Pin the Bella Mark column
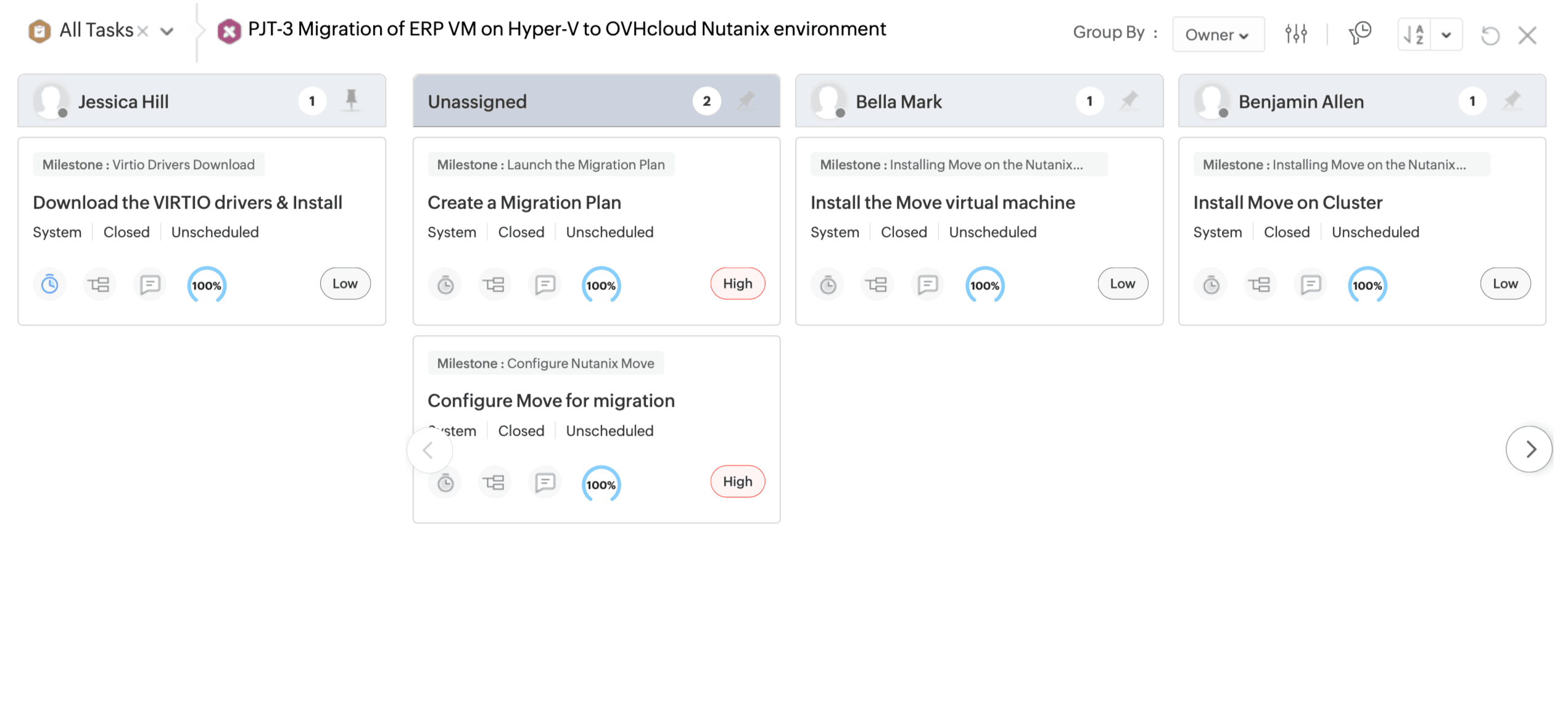1568x711 pixels. (1129, 100)
